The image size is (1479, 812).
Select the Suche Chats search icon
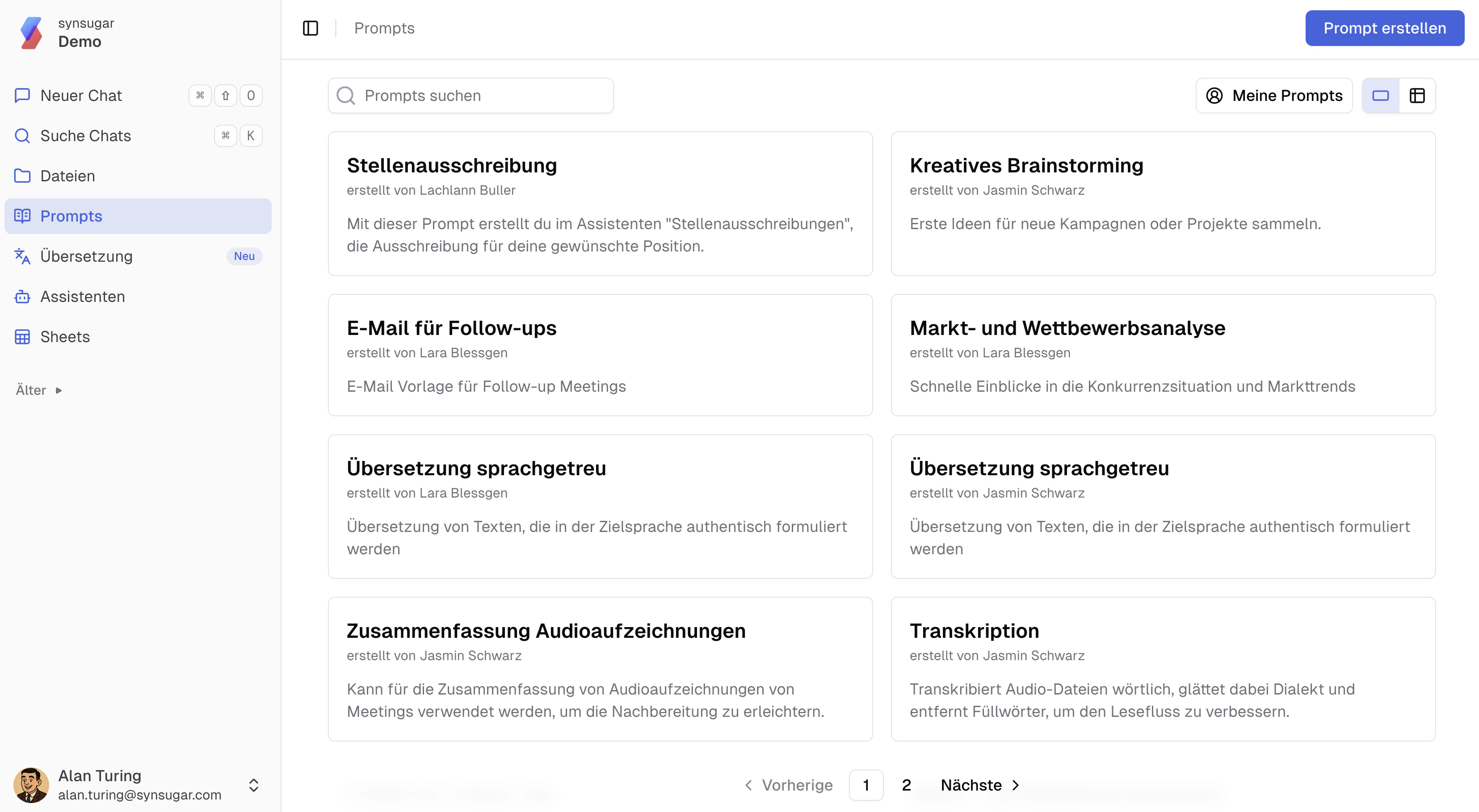[x=22, y=135]
